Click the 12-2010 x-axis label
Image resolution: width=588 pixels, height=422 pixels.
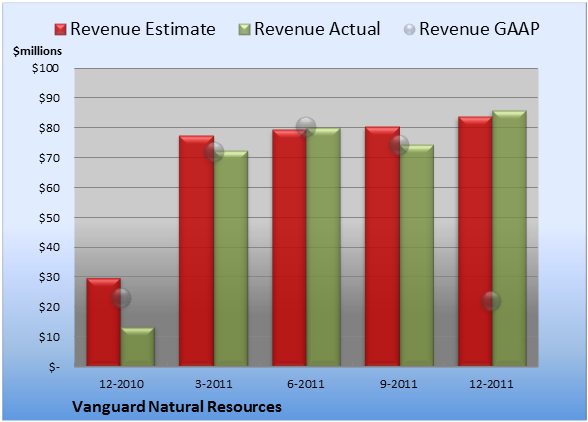(x=121, y=384)
